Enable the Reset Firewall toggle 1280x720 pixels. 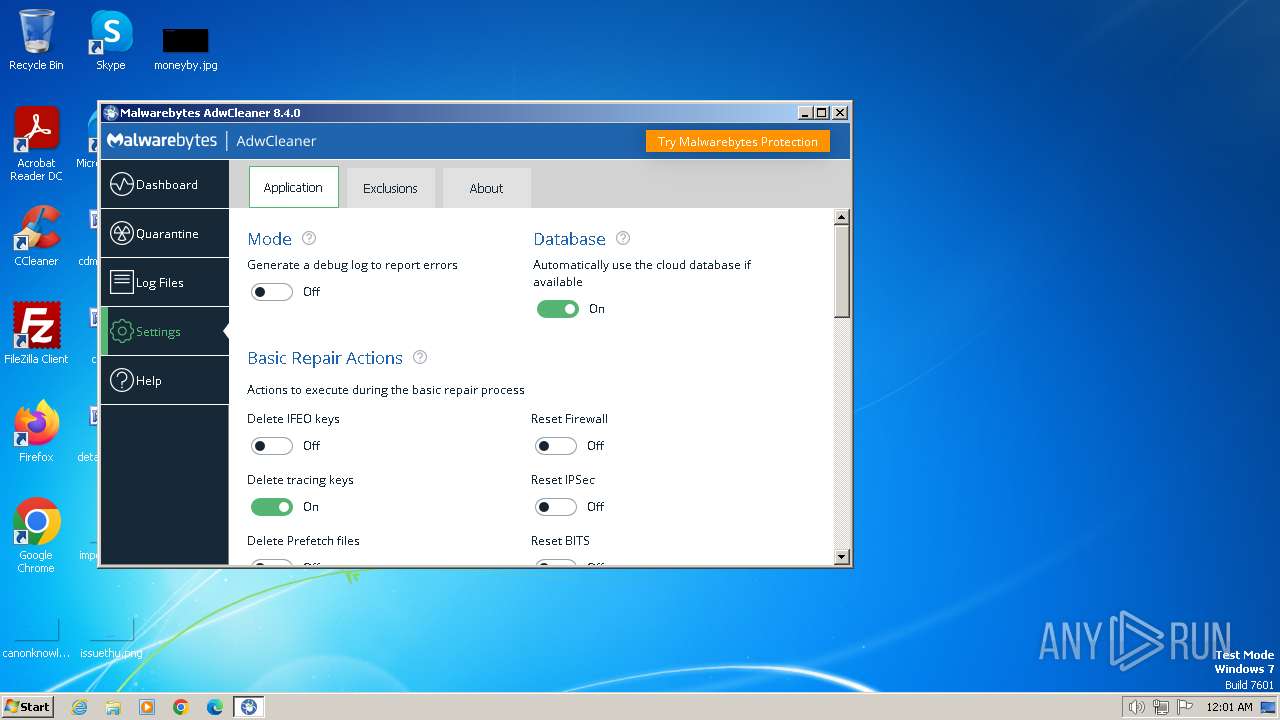pos(556,446)
